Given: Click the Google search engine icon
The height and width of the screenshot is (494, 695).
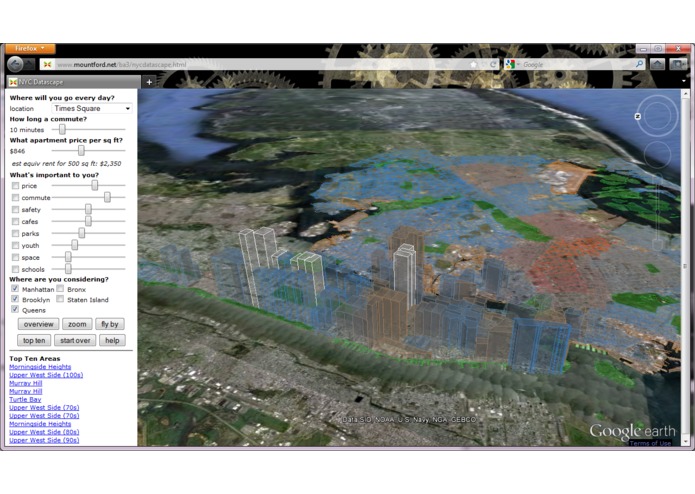Looking at the screenshot, I should pos(510,65).
